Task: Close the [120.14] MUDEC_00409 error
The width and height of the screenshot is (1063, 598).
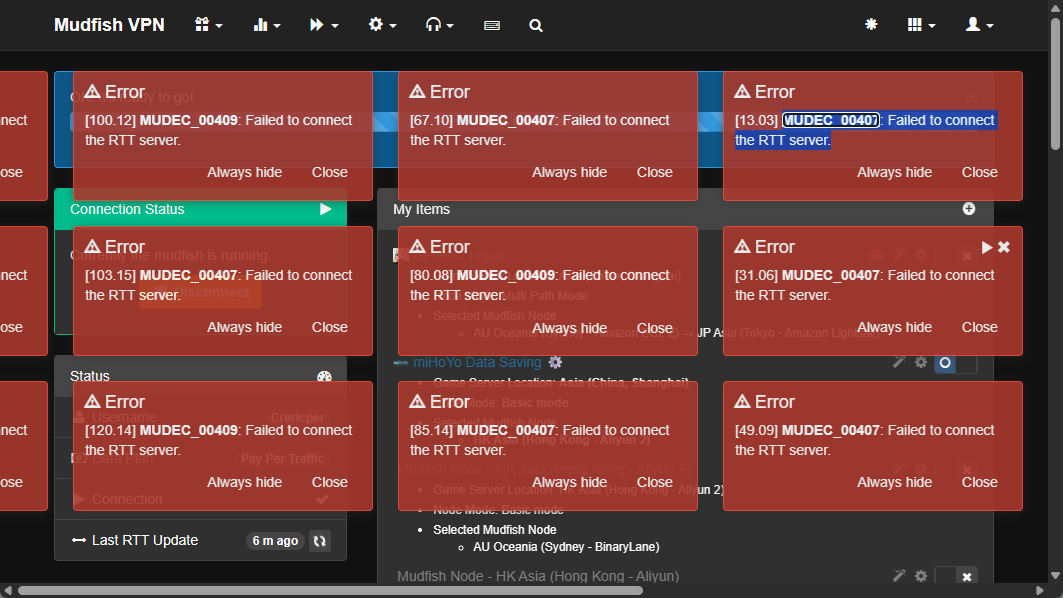Action: coord(329,482)
